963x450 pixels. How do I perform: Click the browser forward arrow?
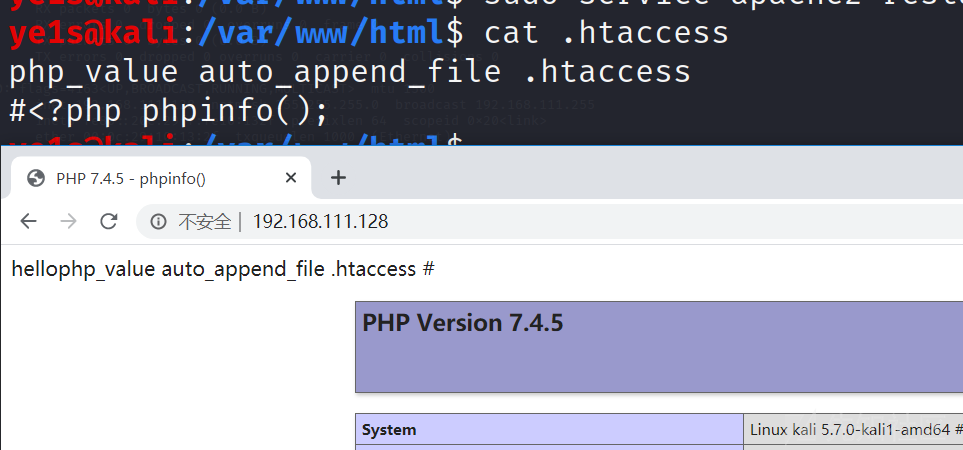[69, 221]
